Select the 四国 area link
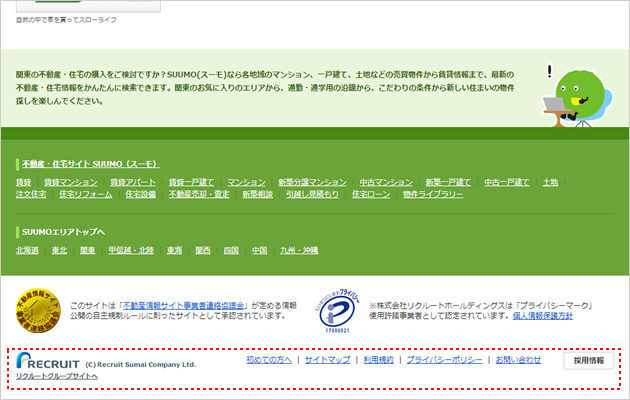 tap(231, 251)
